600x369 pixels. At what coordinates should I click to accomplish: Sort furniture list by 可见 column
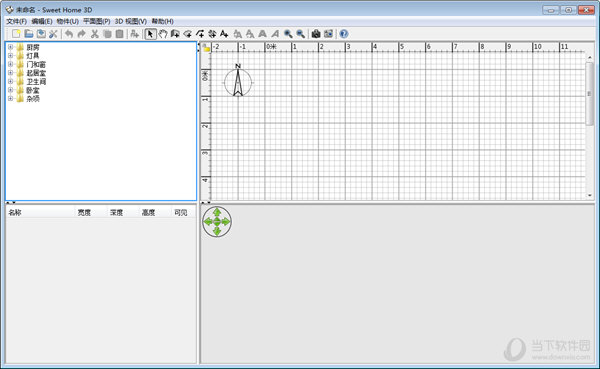pos(183,212)
